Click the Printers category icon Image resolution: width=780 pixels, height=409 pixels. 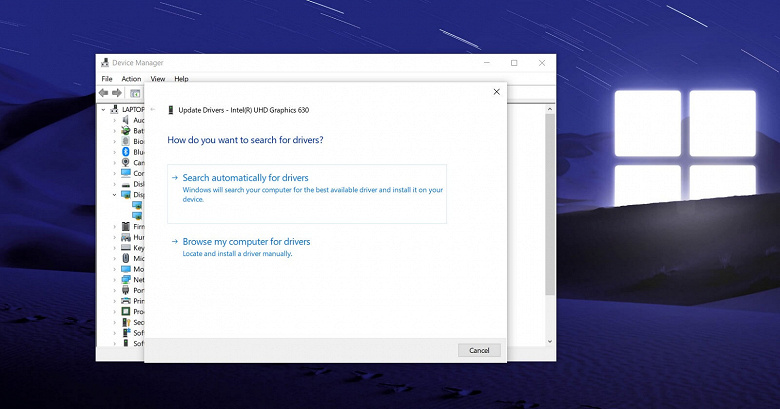[x=126, y=301]
